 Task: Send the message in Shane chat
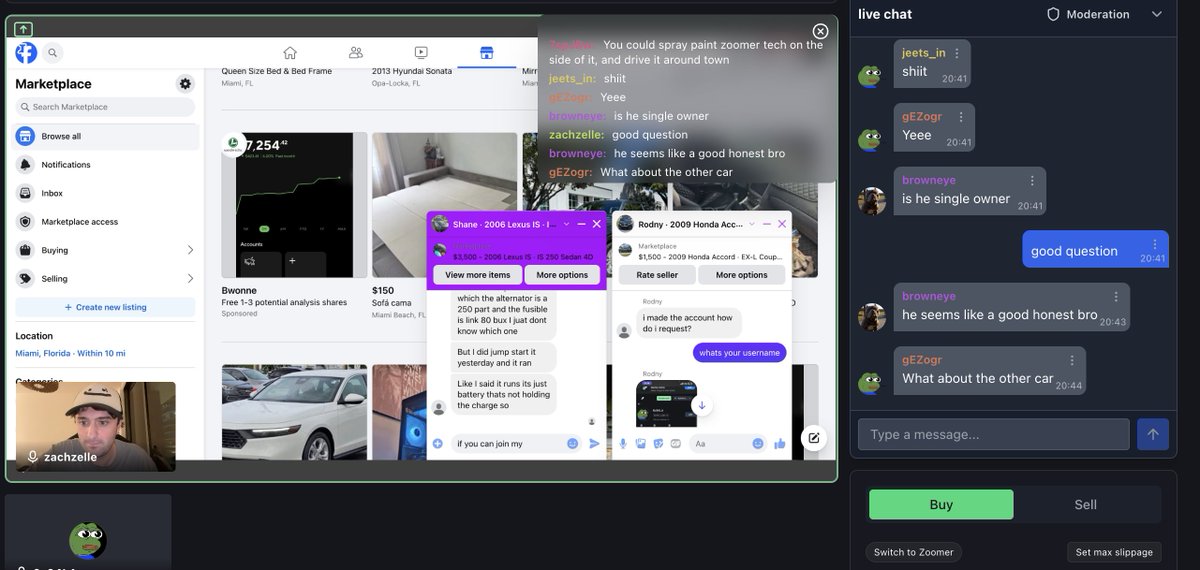pos(594,443)
